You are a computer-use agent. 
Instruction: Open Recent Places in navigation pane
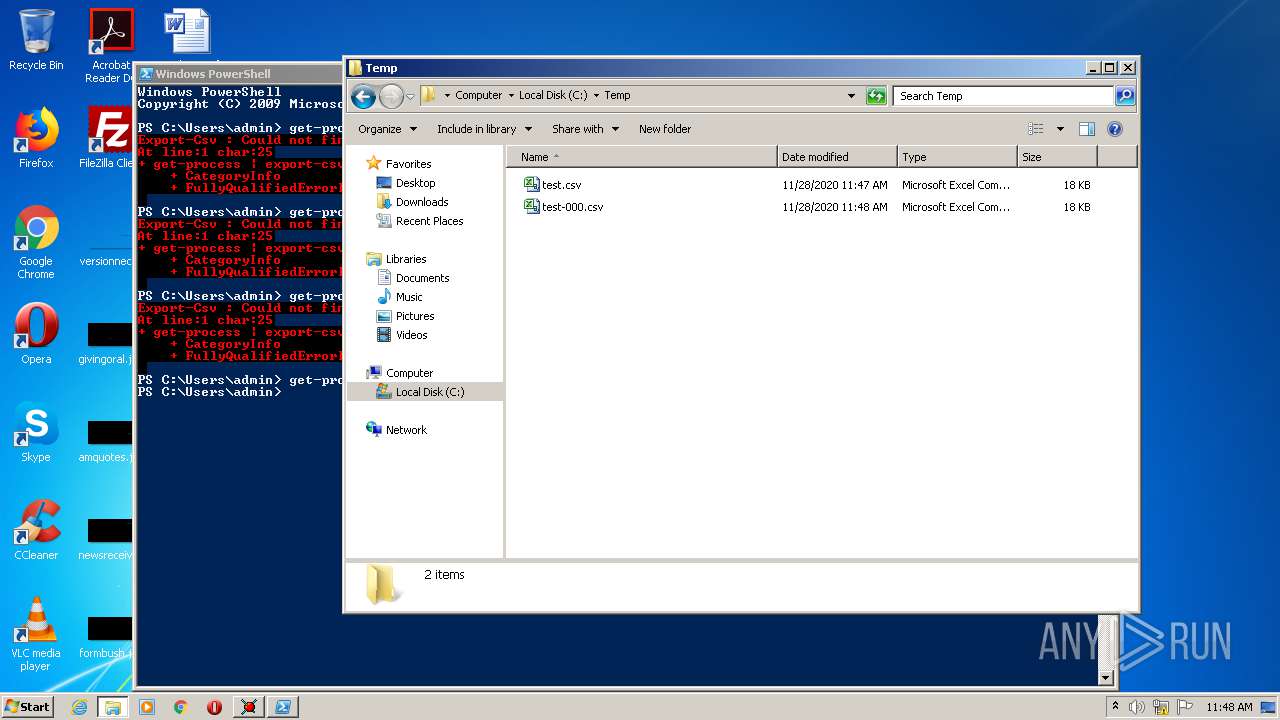point(419,221)
